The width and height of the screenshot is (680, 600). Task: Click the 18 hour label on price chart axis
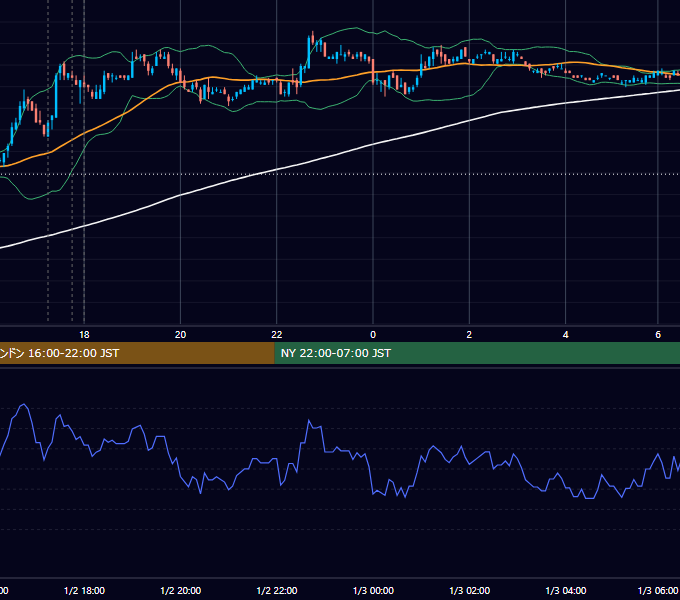pos(84,335)
